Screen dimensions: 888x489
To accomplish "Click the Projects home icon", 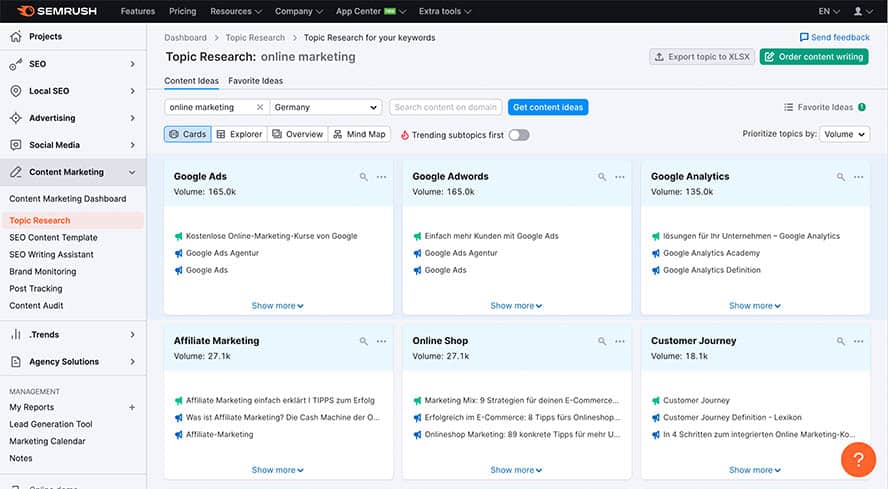I will (16, 36).
